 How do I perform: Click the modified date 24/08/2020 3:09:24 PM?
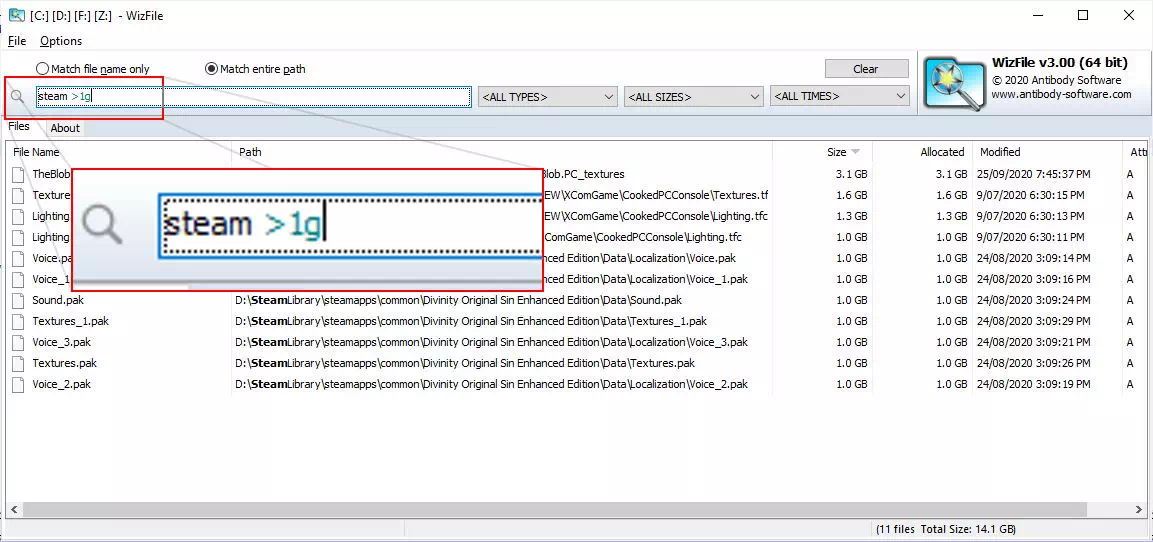pos(1034,300)
